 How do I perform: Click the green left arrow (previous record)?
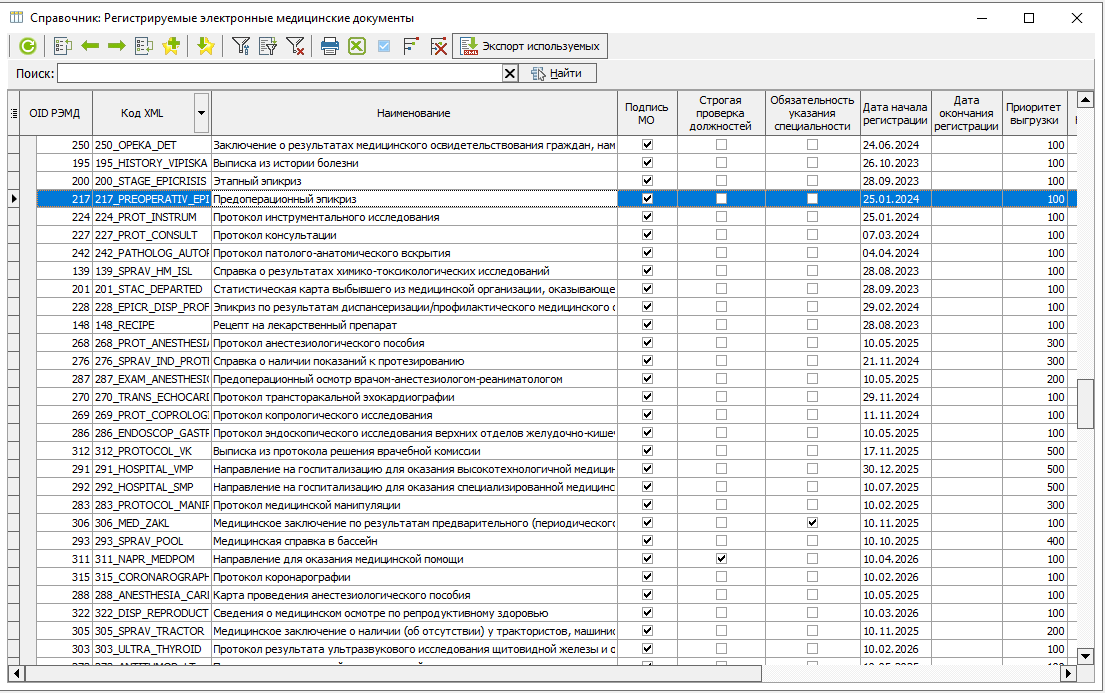pyautogui.click(x=90, y=47)
